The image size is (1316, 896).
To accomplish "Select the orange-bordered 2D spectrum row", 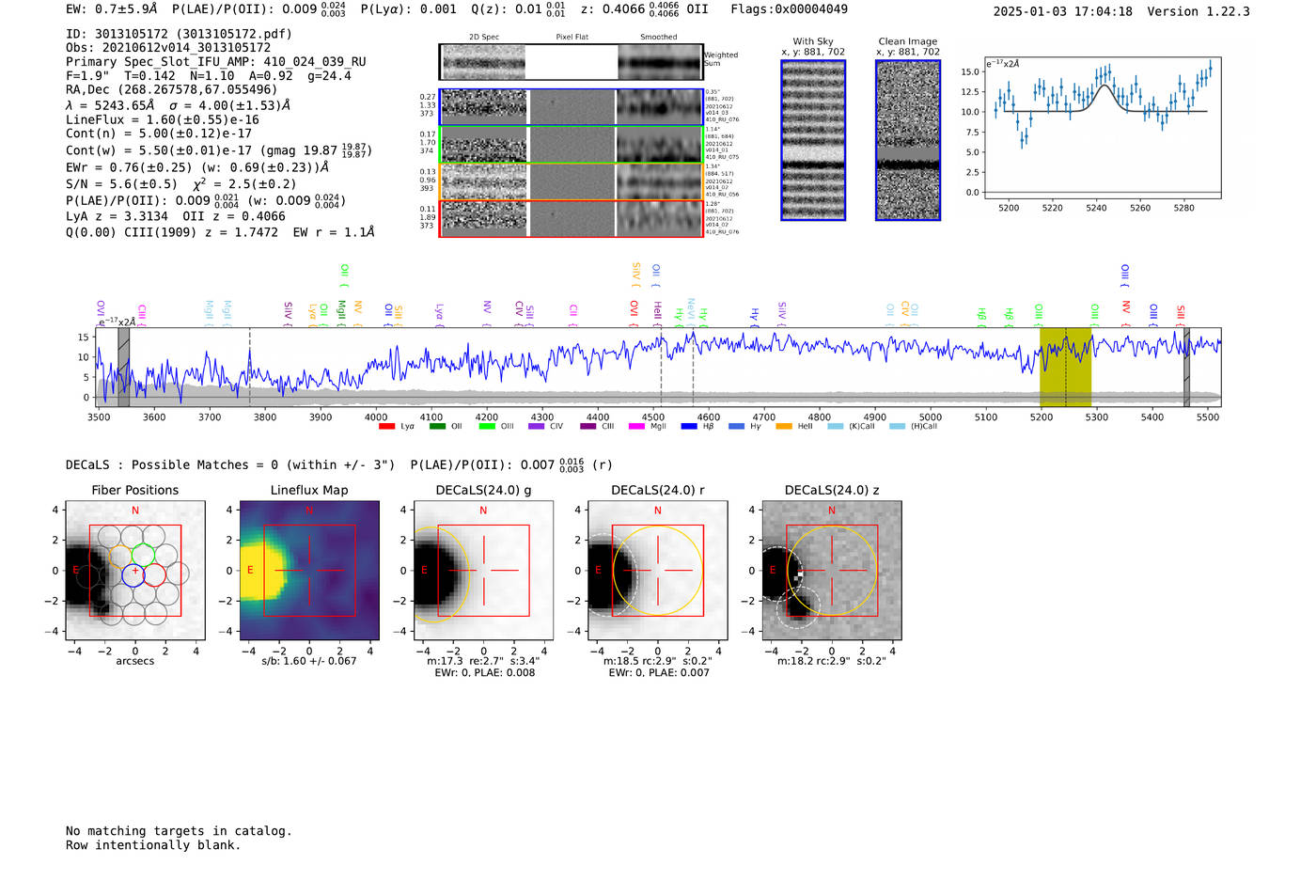I will click(572, 181).
